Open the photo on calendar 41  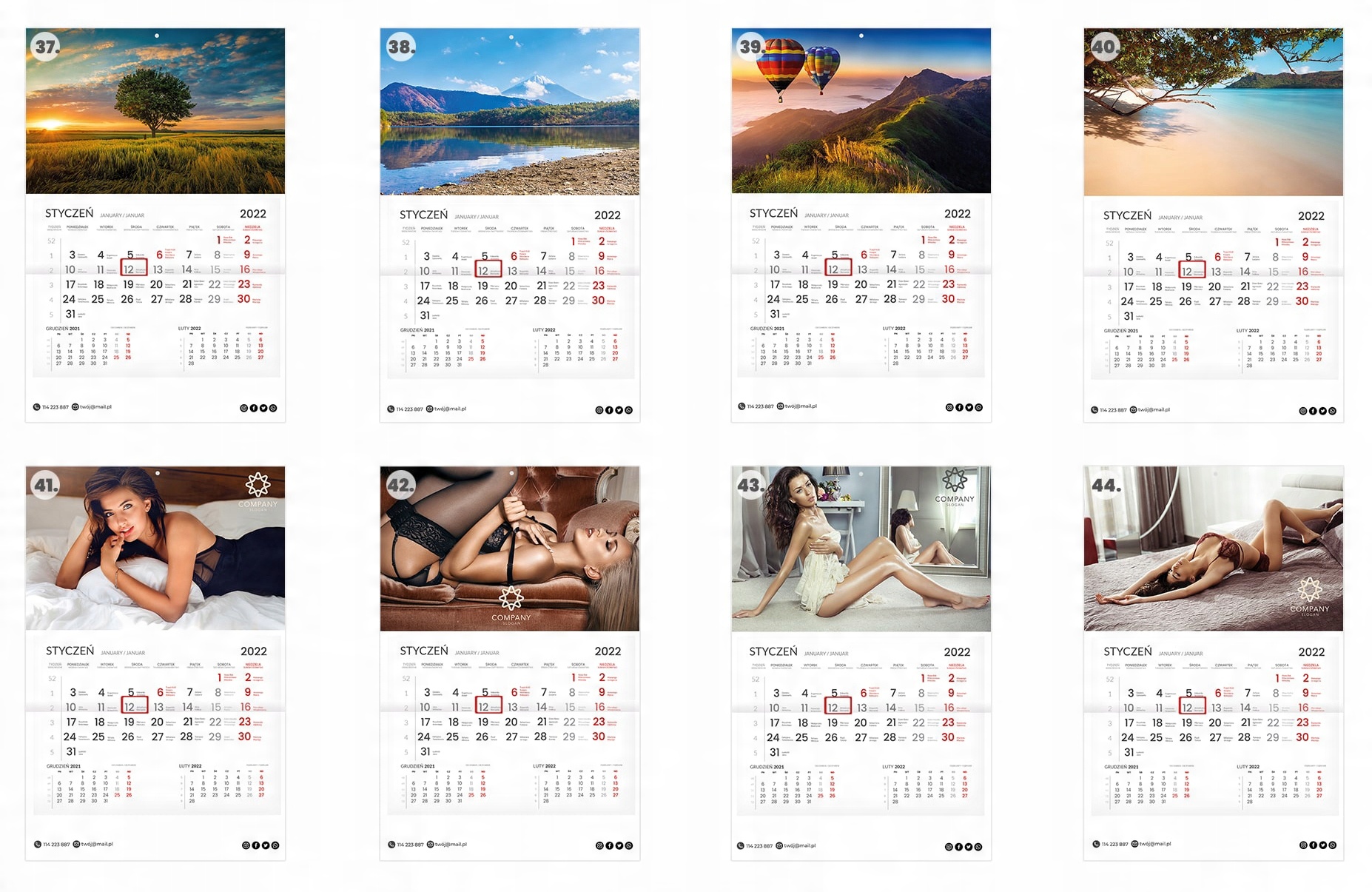point(155,549)
